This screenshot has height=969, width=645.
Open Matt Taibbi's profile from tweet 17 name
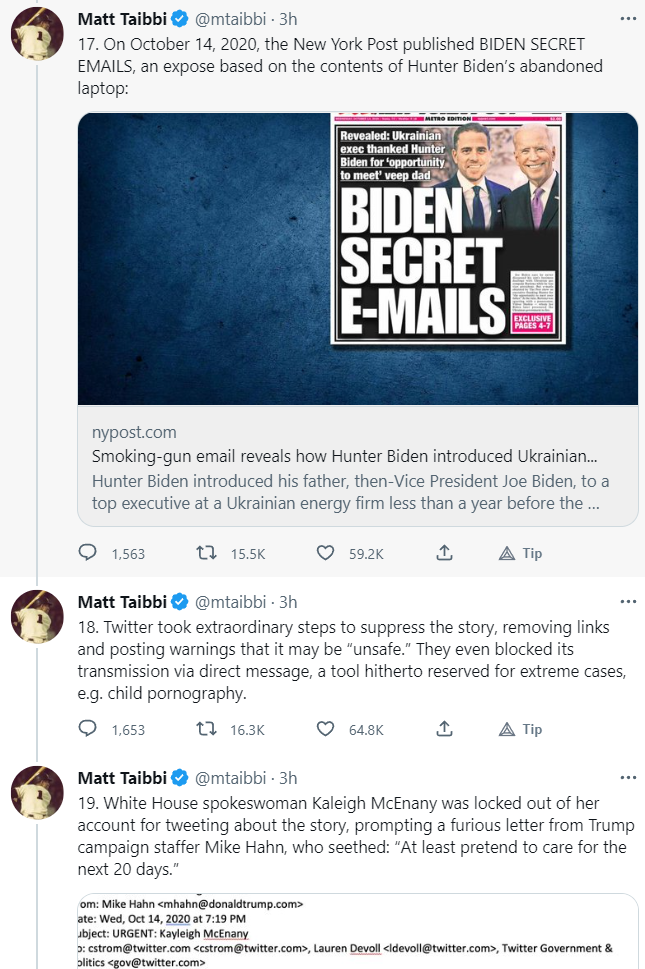coord(122,19)
